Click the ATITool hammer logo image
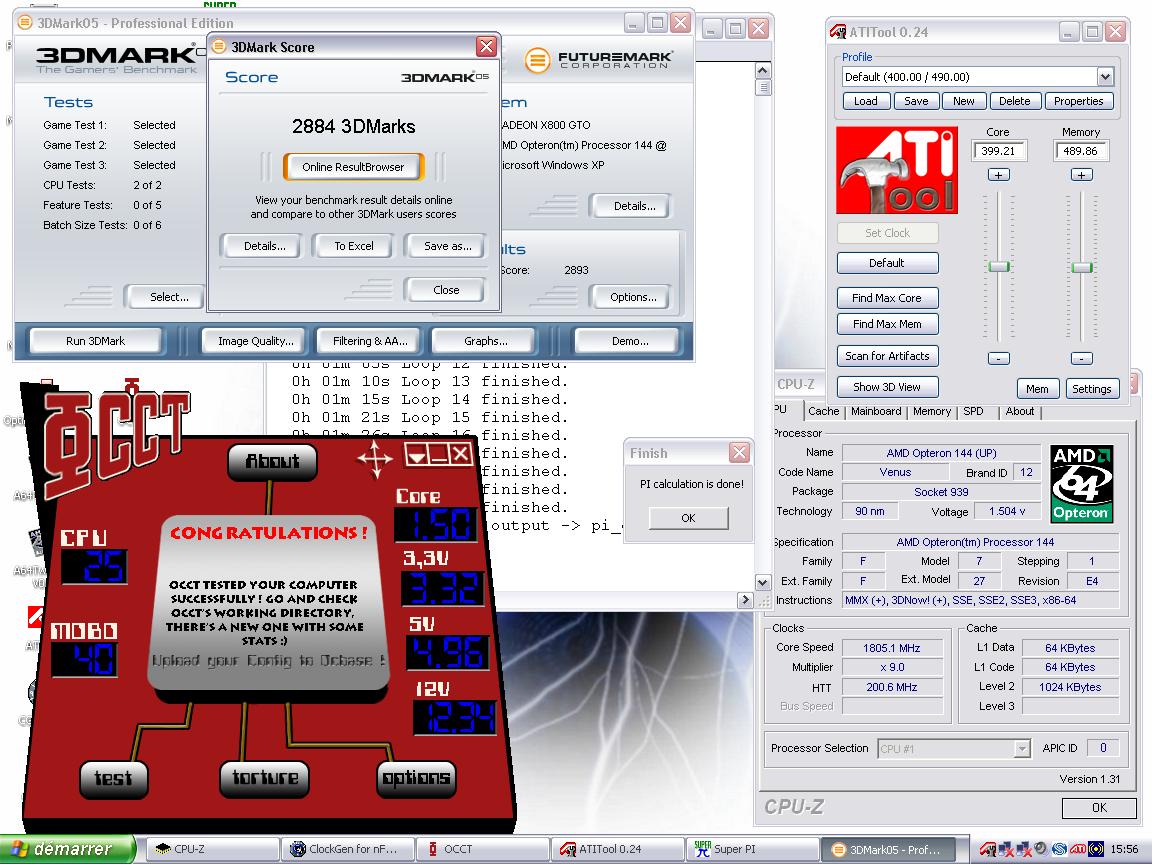1152x864 pixels. point(896,170)
